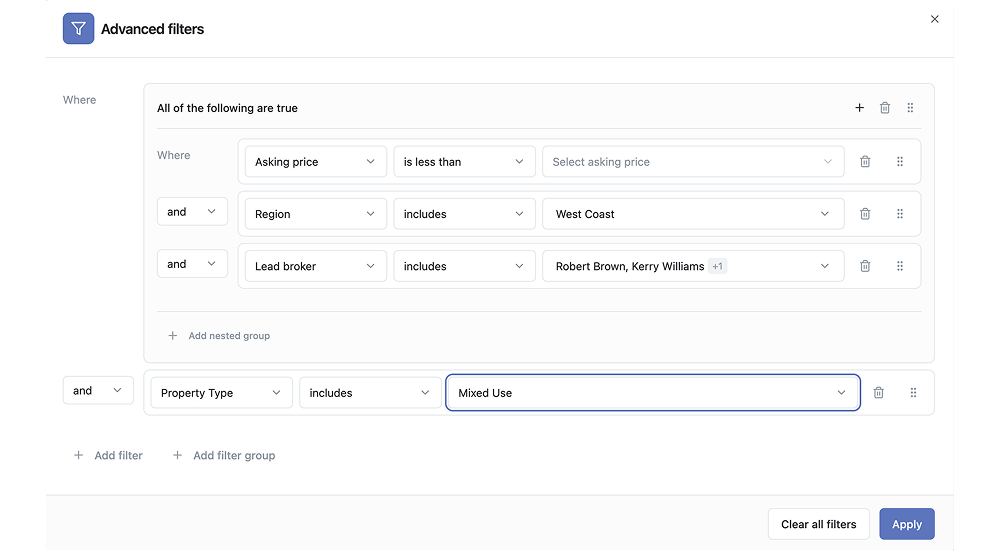Open the Mixed Use value selector
This screenshot has width=1000, height=550.
click(x=652, y=393)
